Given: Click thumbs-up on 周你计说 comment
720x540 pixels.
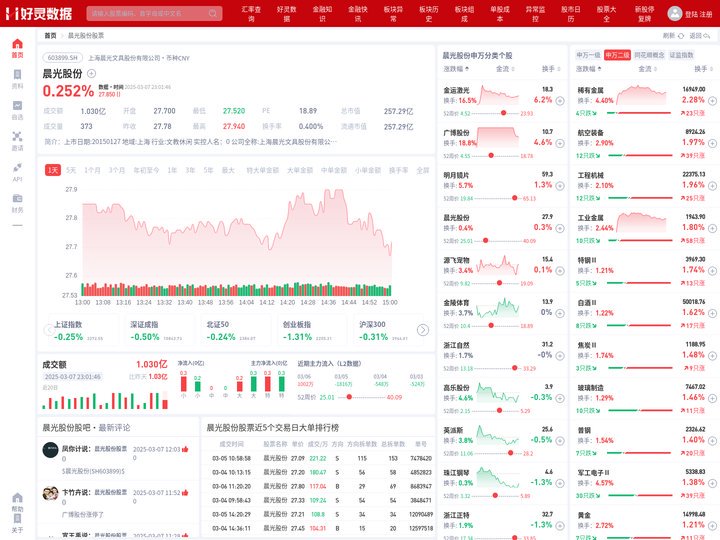Looking at the screenshot, I should click(x=185, y=449).
